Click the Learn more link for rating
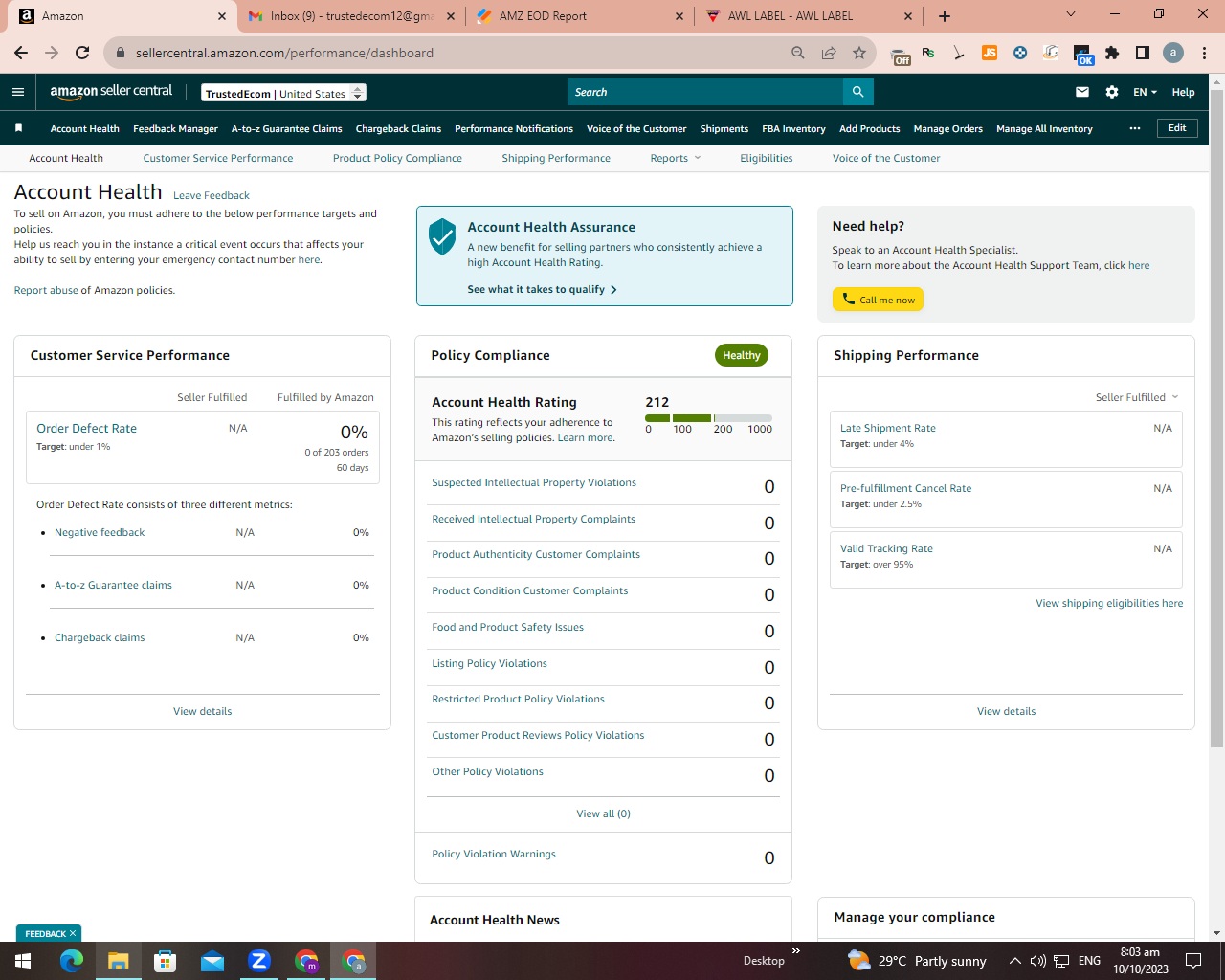 coord(586,437)
